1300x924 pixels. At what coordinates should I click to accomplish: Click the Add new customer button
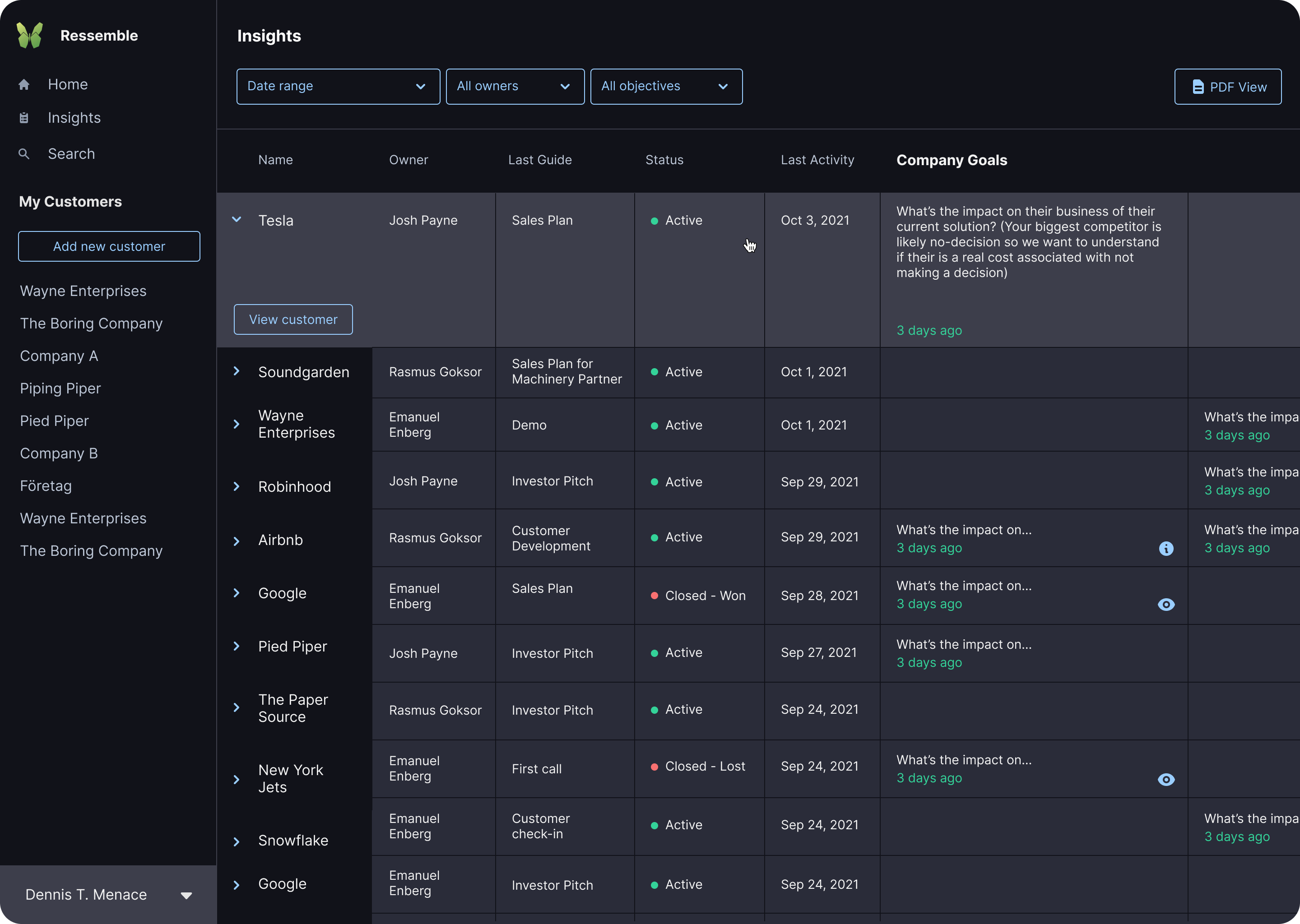[109, 246]
